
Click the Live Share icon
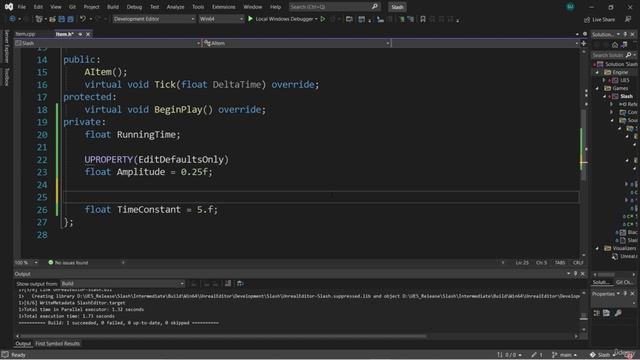tap(587, 20)
